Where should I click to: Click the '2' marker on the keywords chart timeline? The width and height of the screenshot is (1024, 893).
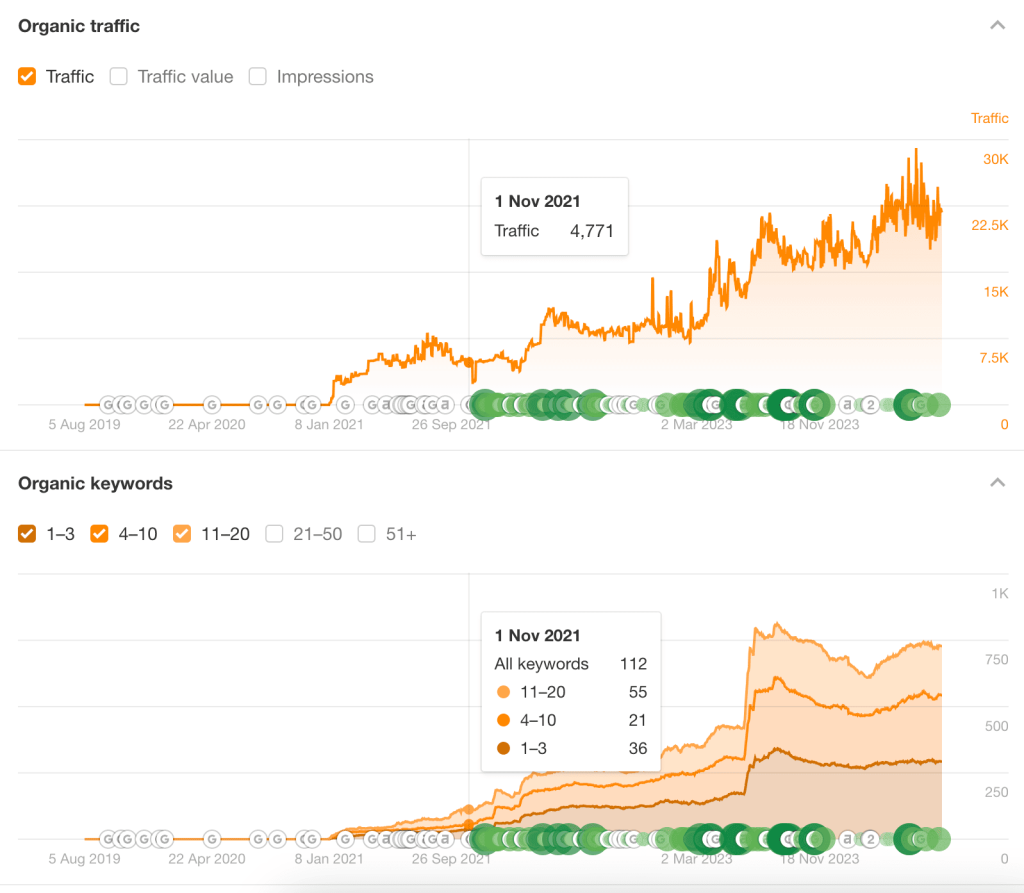(x=870, y=839)
